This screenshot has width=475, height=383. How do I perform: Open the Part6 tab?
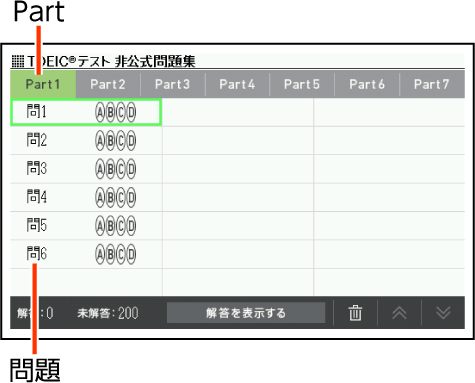(367, 84)
